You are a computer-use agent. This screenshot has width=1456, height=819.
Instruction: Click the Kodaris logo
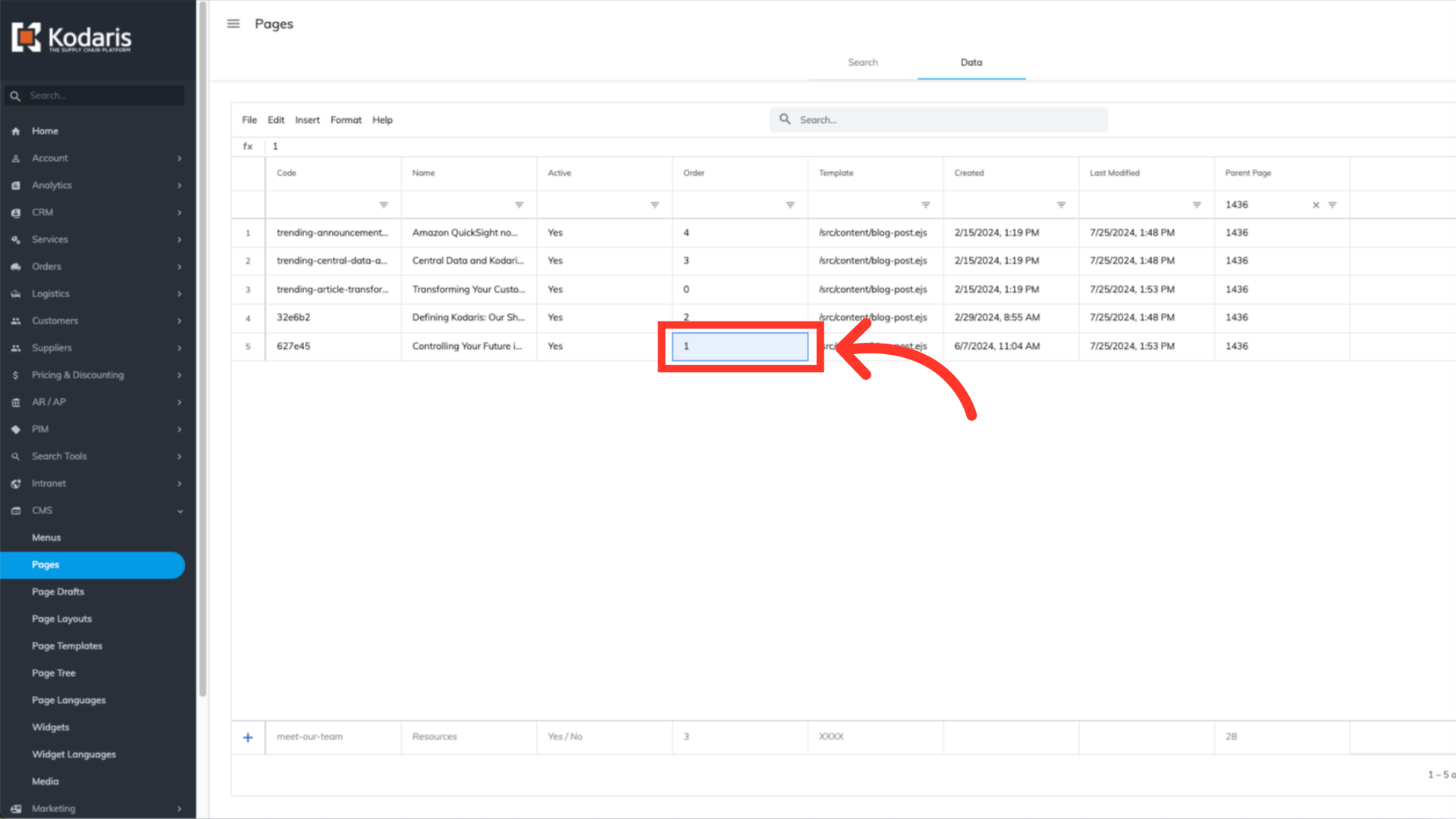[71, 37]
